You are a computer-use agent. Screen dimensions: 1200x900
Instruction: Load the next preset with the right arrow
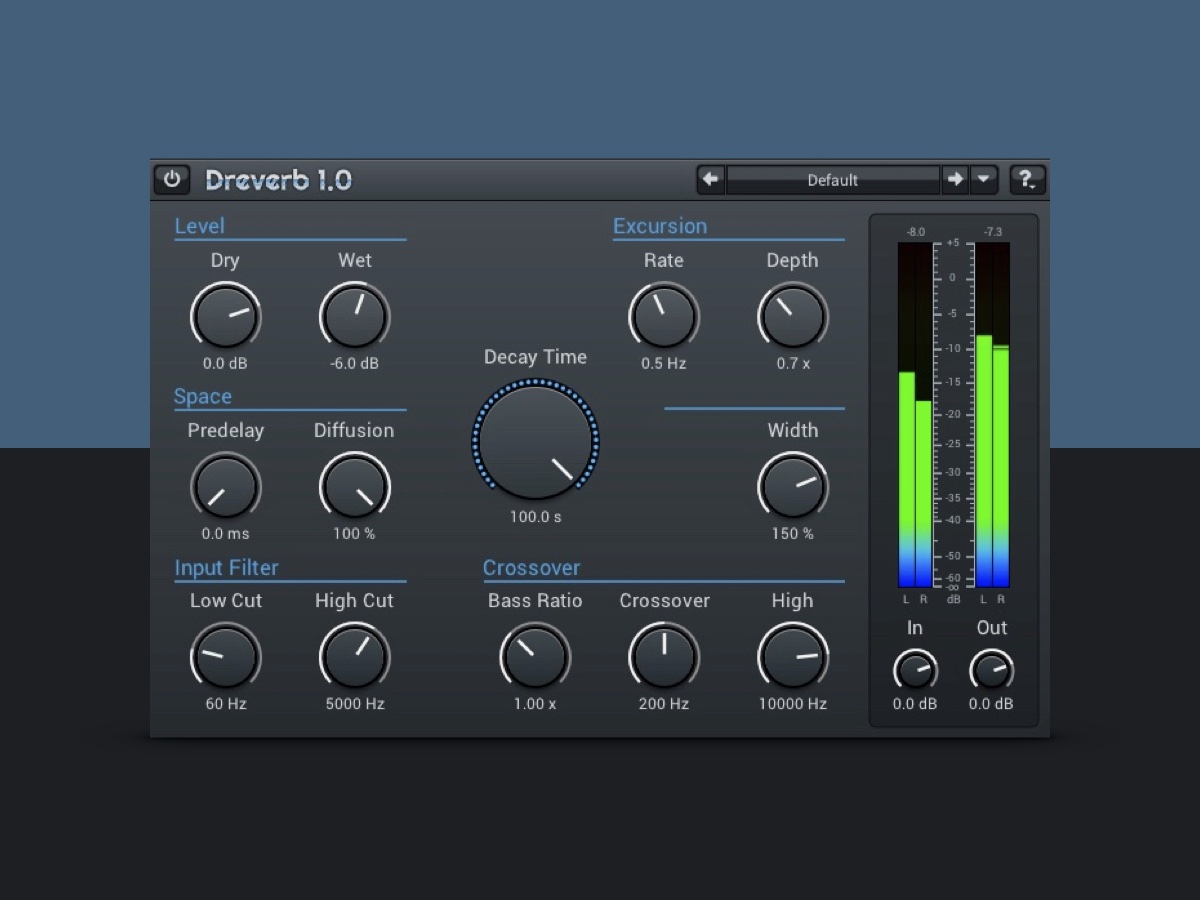[955, 180]
